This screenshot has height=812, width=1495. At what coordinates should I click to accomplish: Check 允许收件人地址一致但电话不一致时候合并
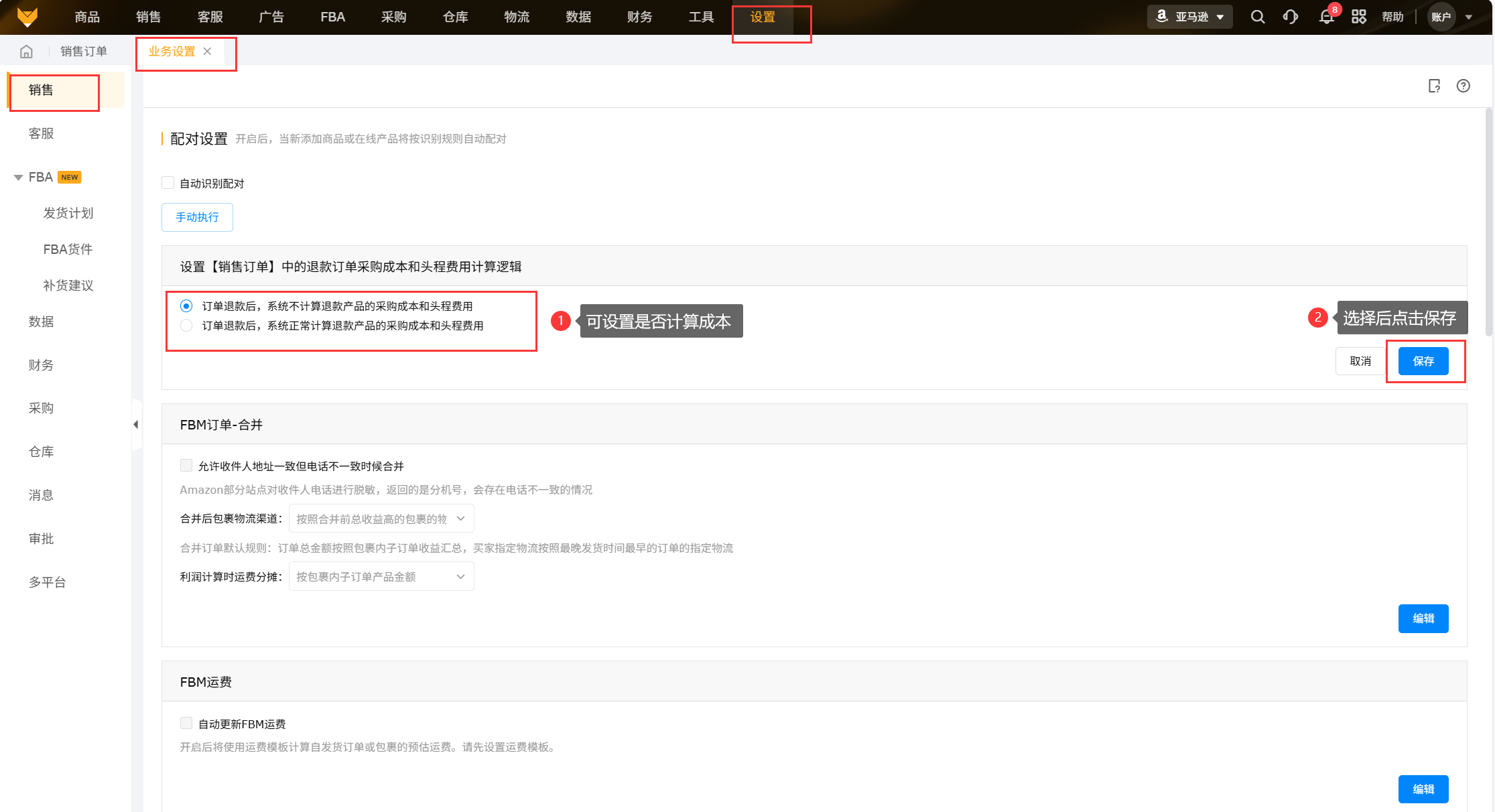[186, 466]
